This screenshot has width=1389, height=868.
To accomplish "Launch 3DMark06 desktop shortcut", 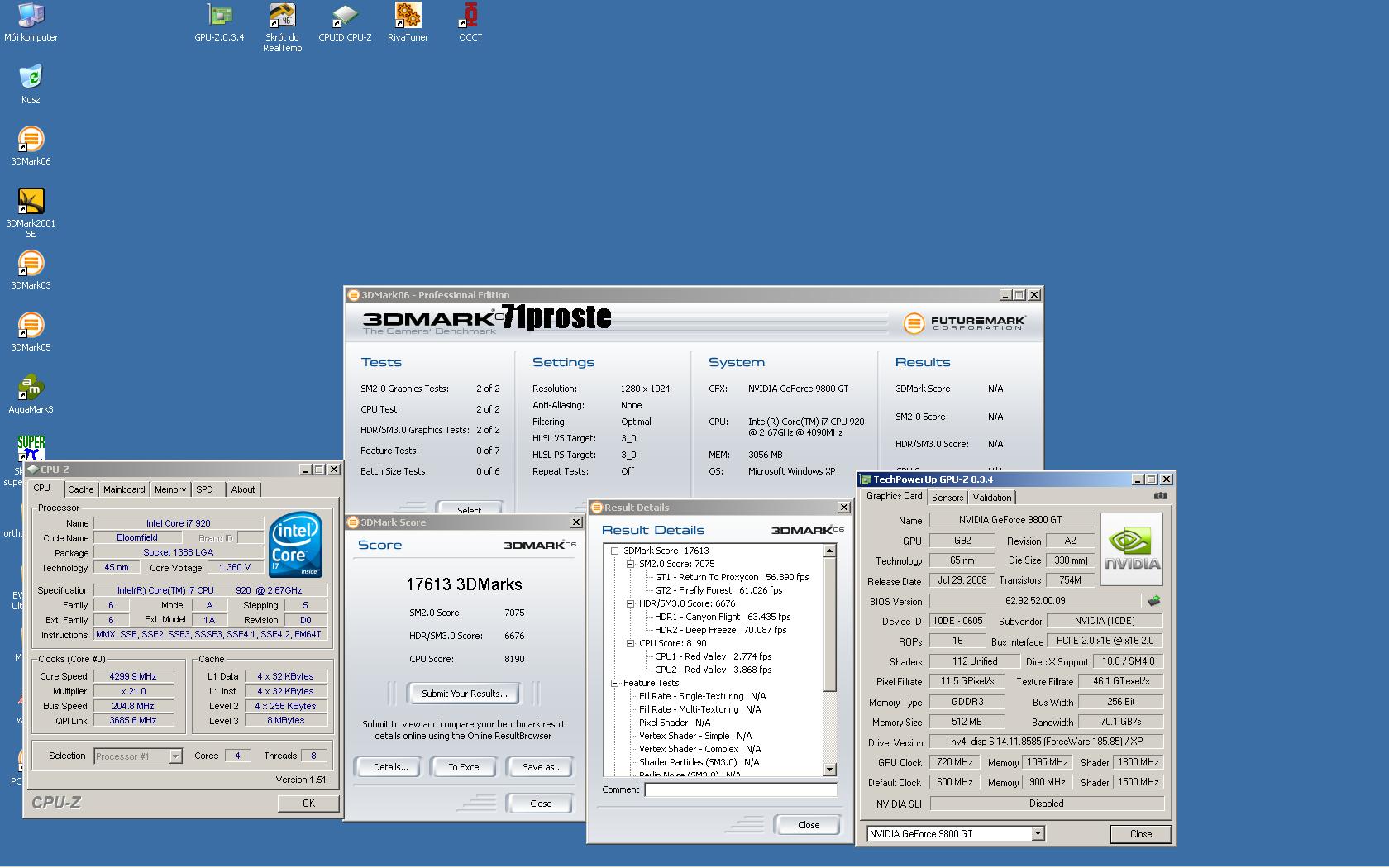I will coord(31,145).
